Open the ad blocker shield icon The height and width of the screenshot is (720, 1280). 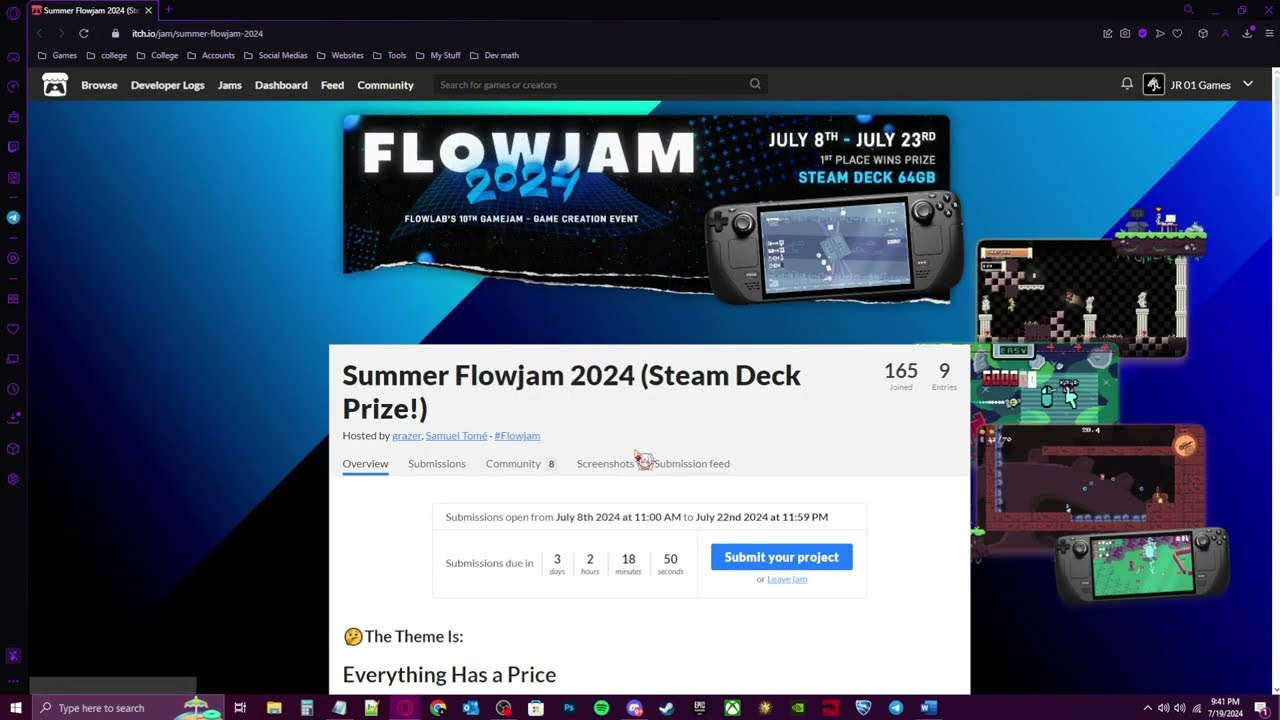click(1142, 33)
